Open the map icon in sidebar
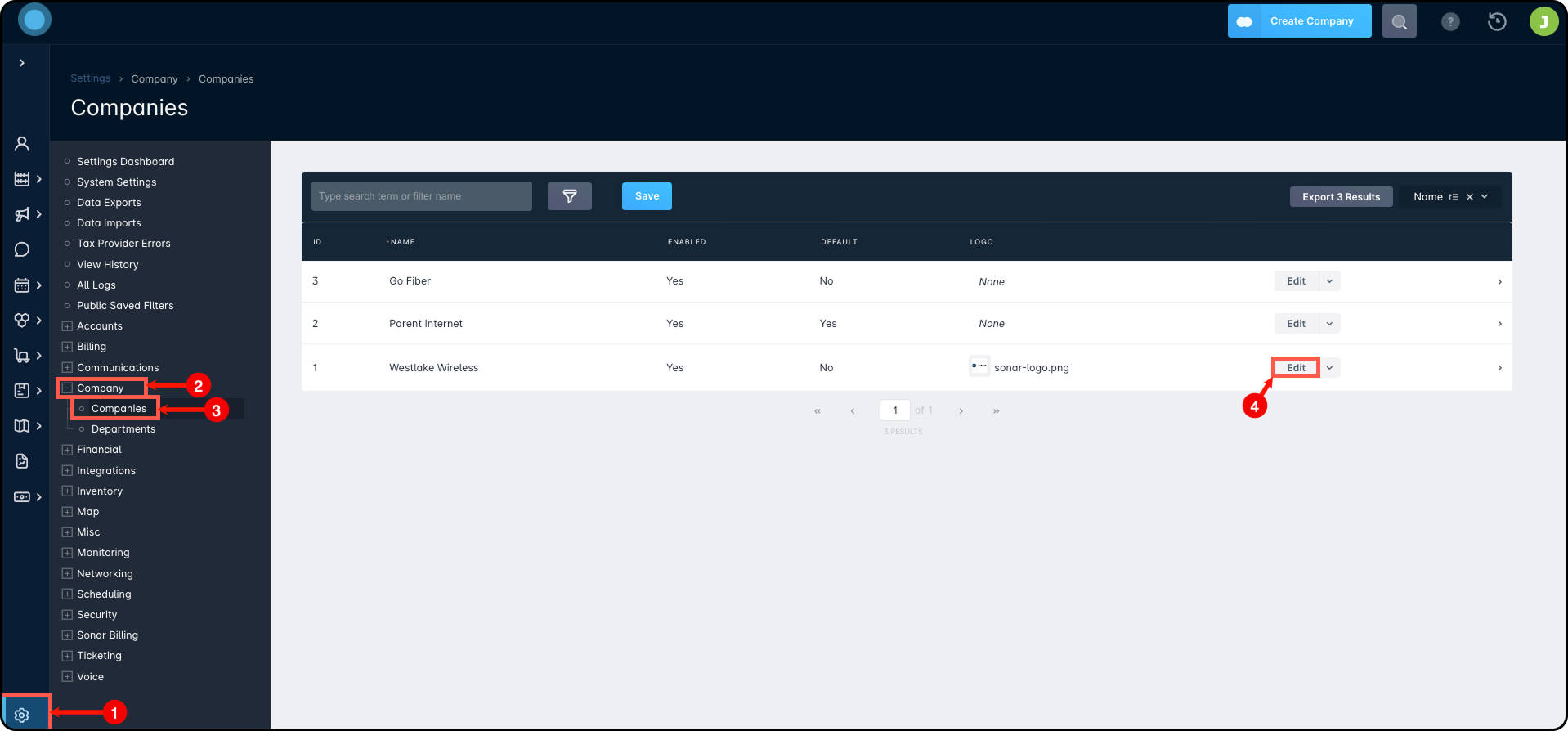This screenshot has height=731, width=1568. (22, 425)
